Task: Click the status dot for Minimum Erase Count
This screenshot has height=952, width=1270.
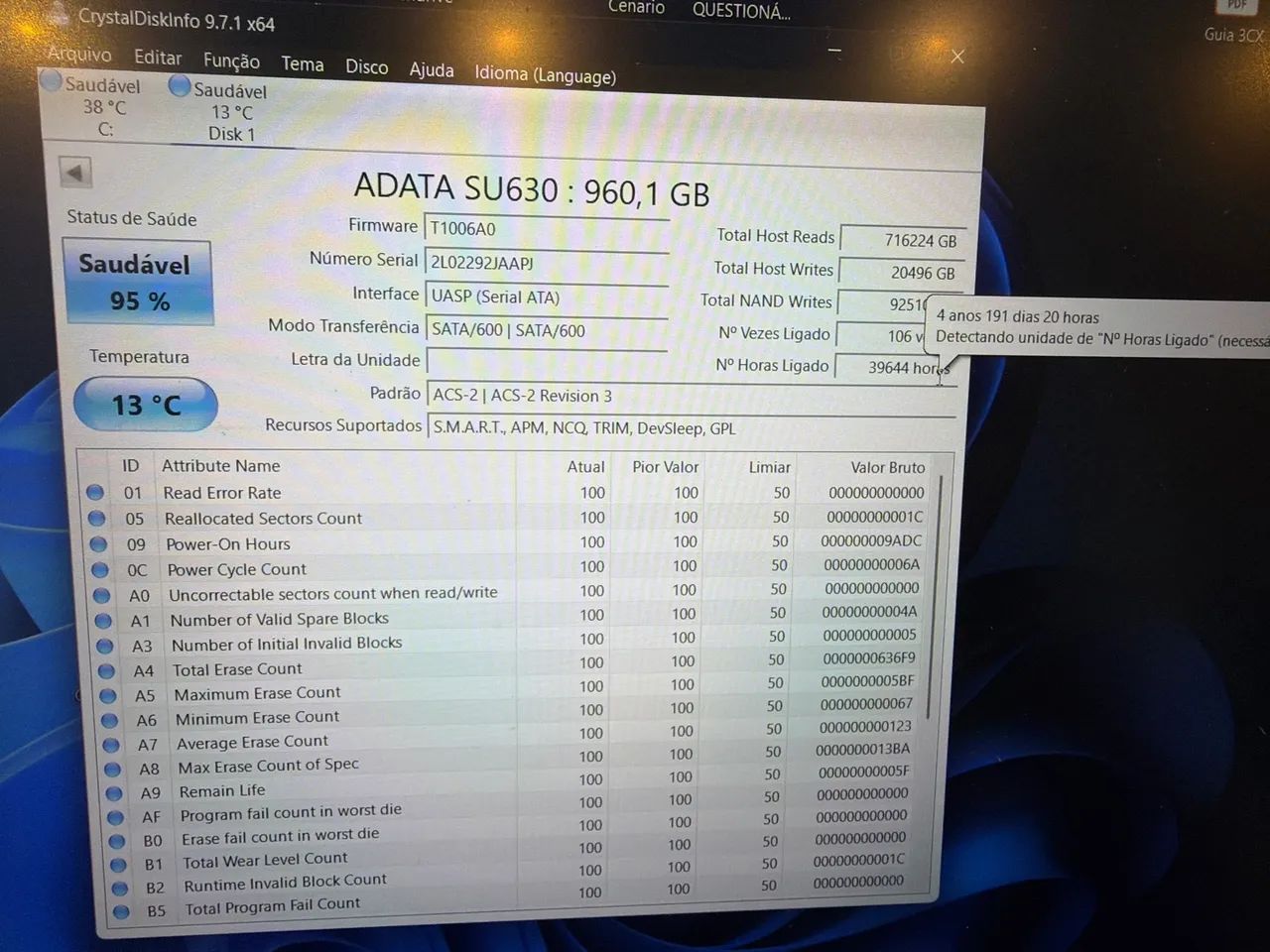Action: pos(110,720)
